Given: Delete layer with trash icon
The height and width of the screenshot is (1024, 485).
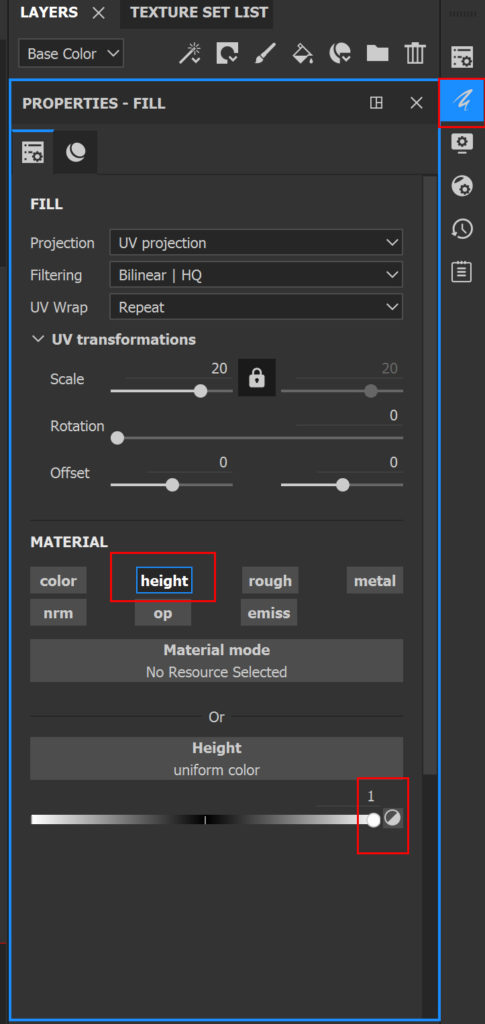Looking at the screenshot, I should (x=415, y=53).
